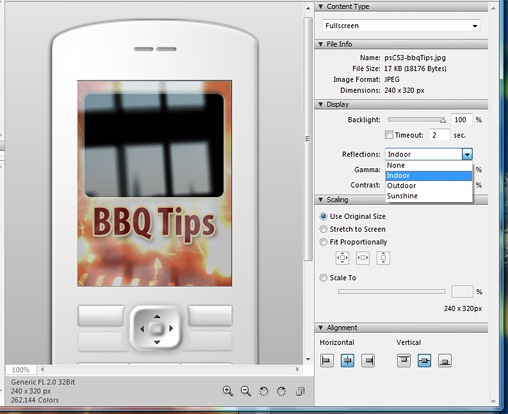Click the Scale To percentage slider
508x414 pixels.
coord(391,292)
